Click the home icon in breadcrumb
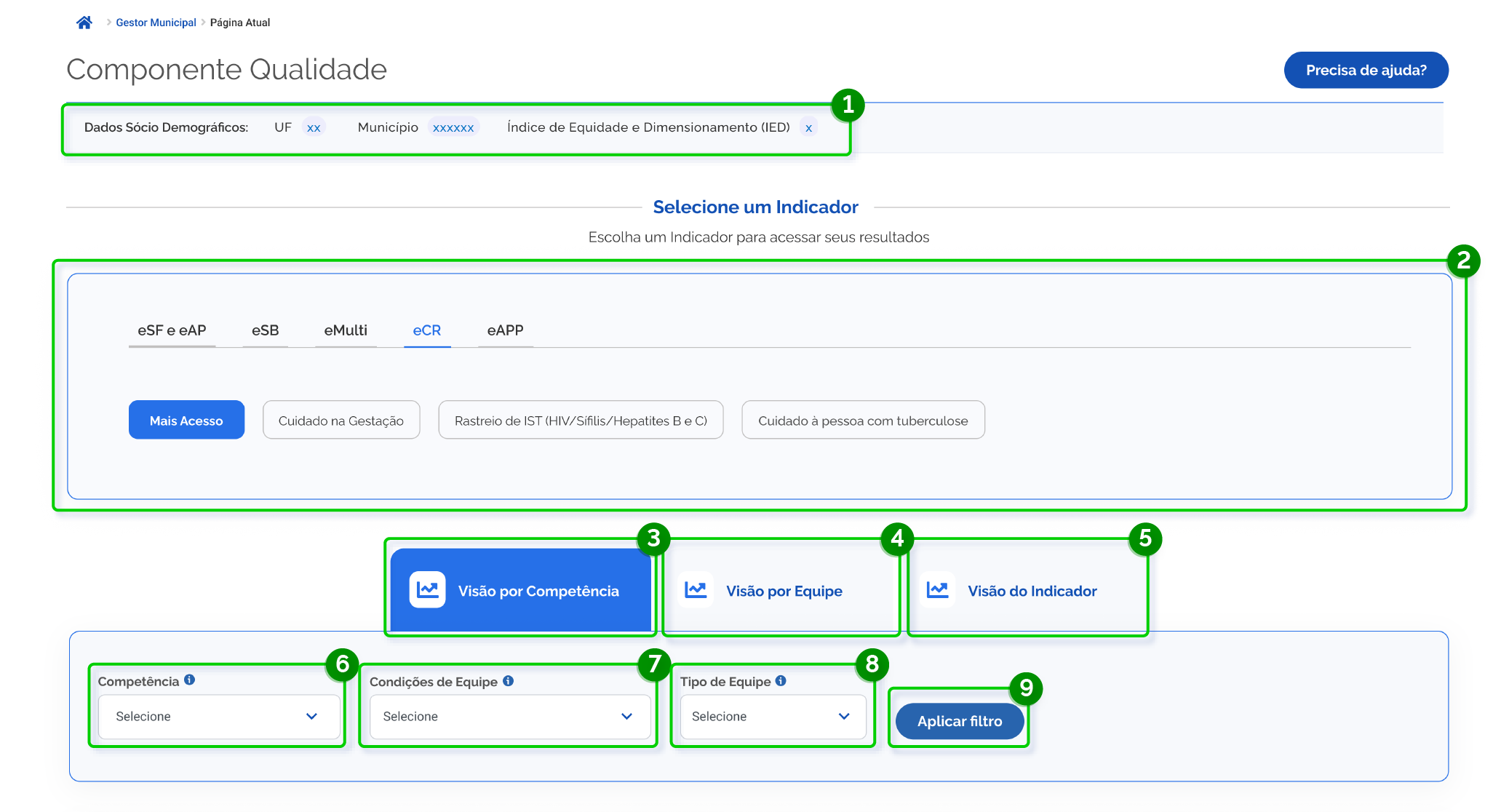 tap(84, 23)
